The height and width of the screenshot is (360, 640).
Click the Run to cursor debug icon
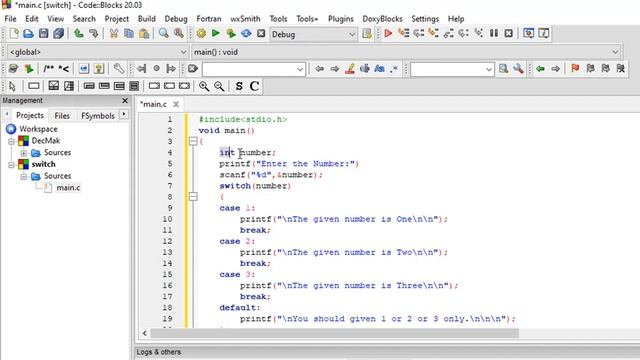click(404, 33)
